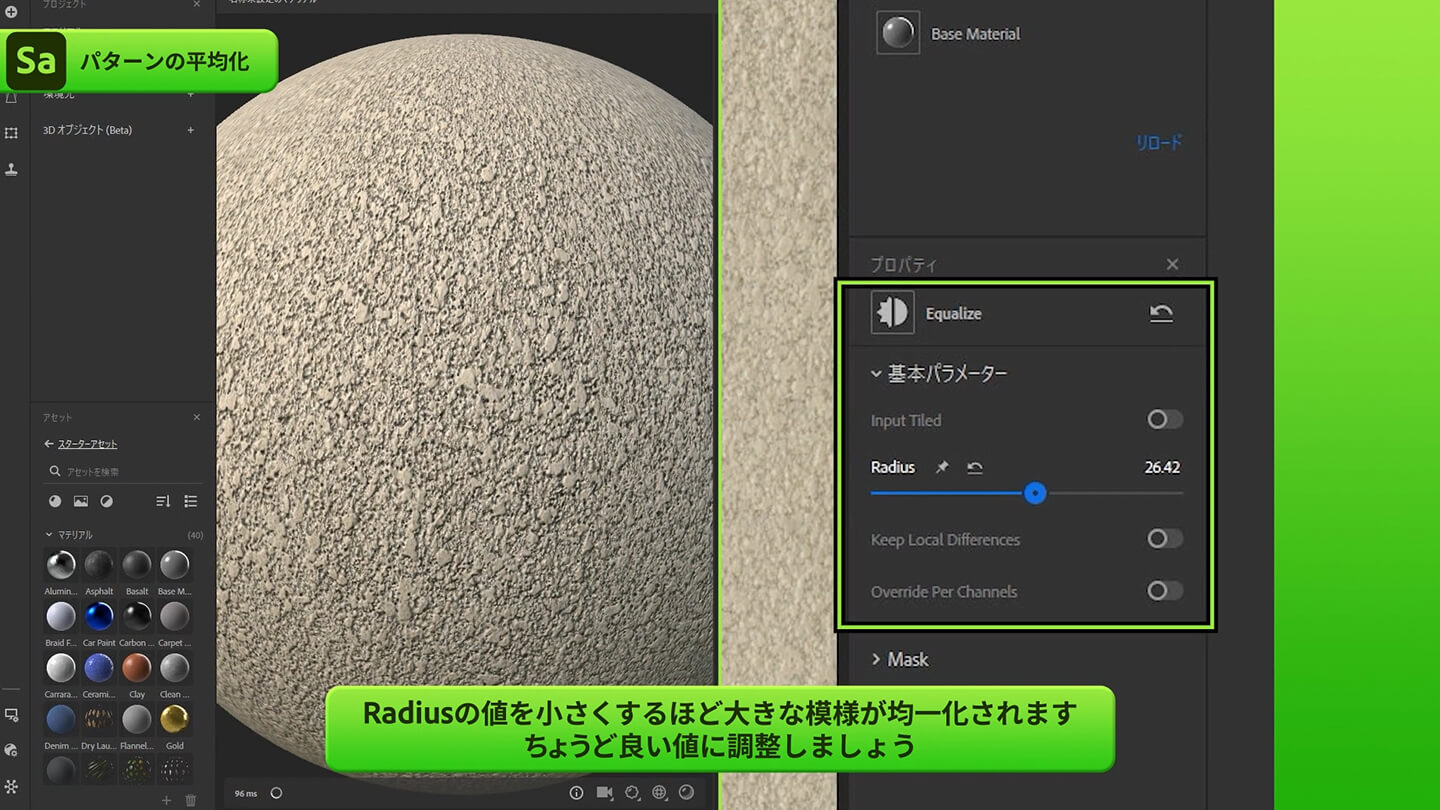Reset the Equalize filter parameters
This screenshot has height=810, width=1440.
pyautogui.click(x=1161, y=314)
